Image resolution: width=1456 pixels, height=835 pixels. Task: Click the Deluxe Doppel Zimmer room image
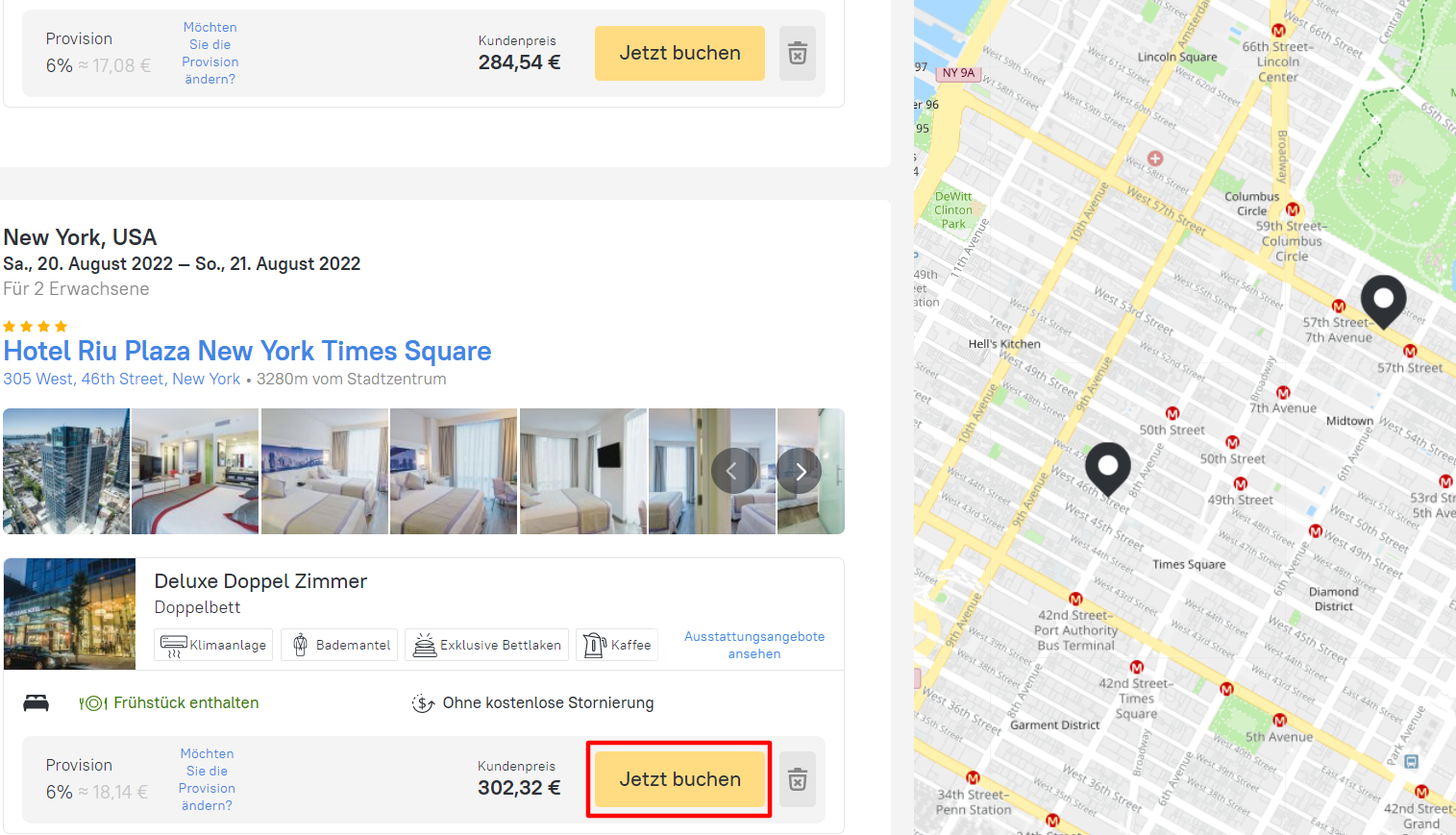pyautogui.click(x=69, y=614)
